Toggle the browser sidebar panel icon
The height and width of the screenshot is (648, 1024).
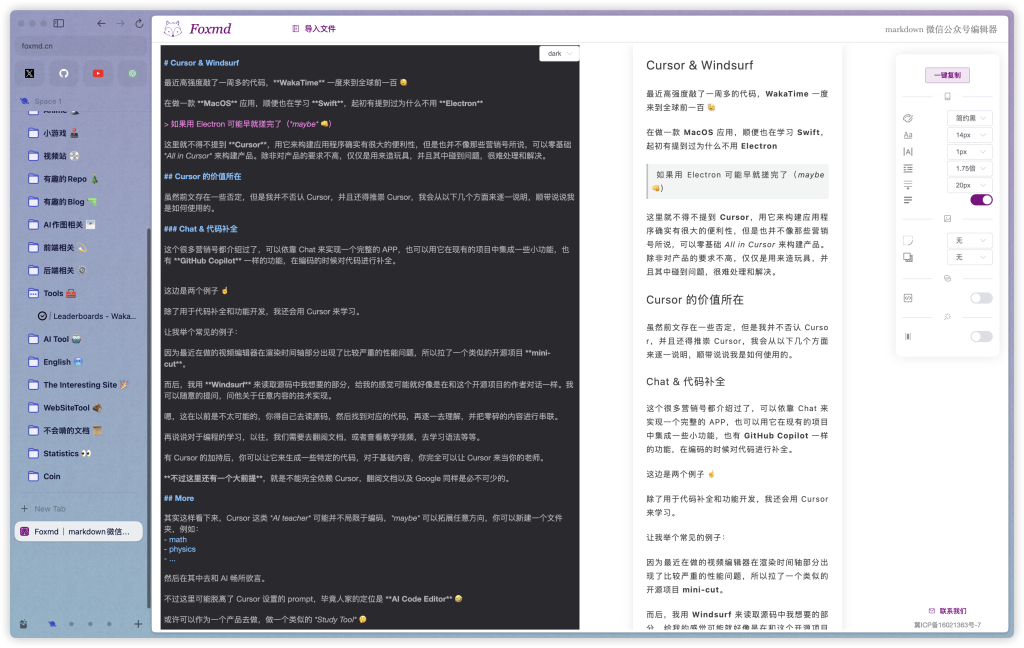(59, 23)
